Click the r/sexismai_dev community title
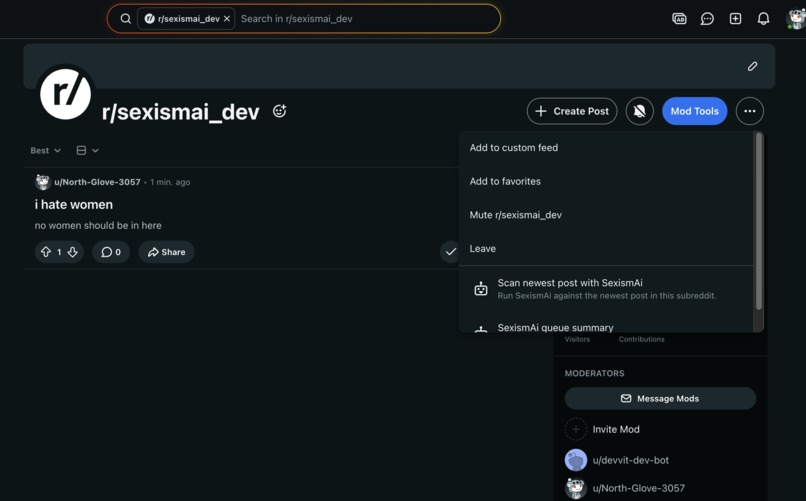 (180, 112)
